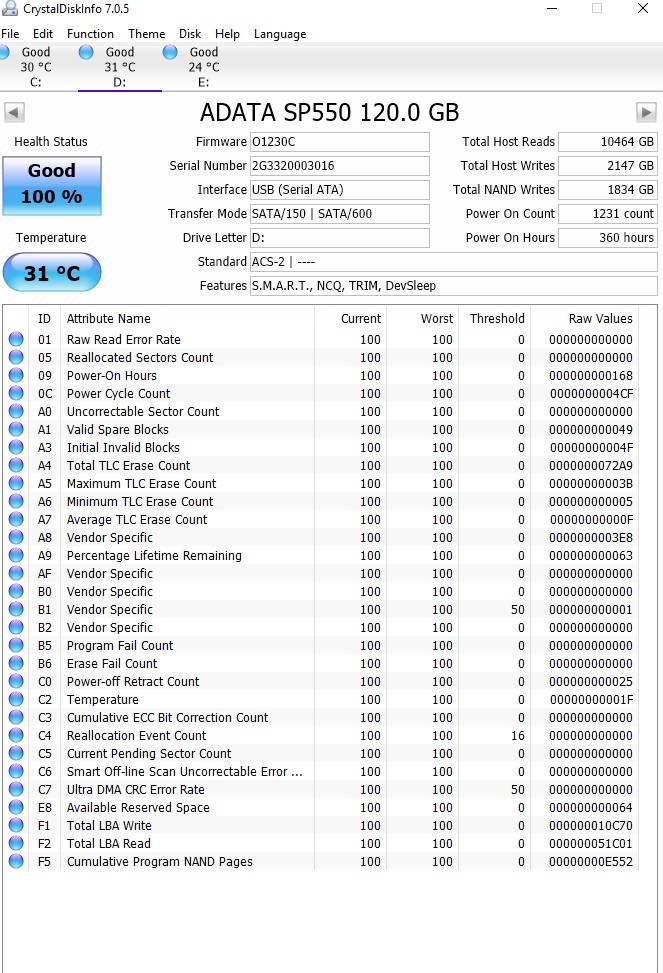
Task: Click the Good 100 % health status button
Action: (x=52, y=186)
